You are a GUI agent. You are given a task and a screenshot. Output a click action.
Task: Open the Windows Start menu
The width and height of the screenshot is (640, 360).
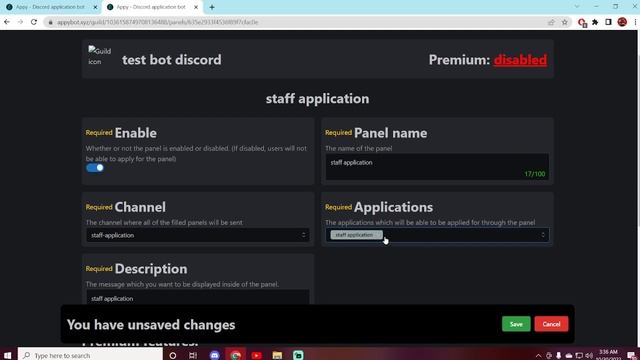pos(7,355)
